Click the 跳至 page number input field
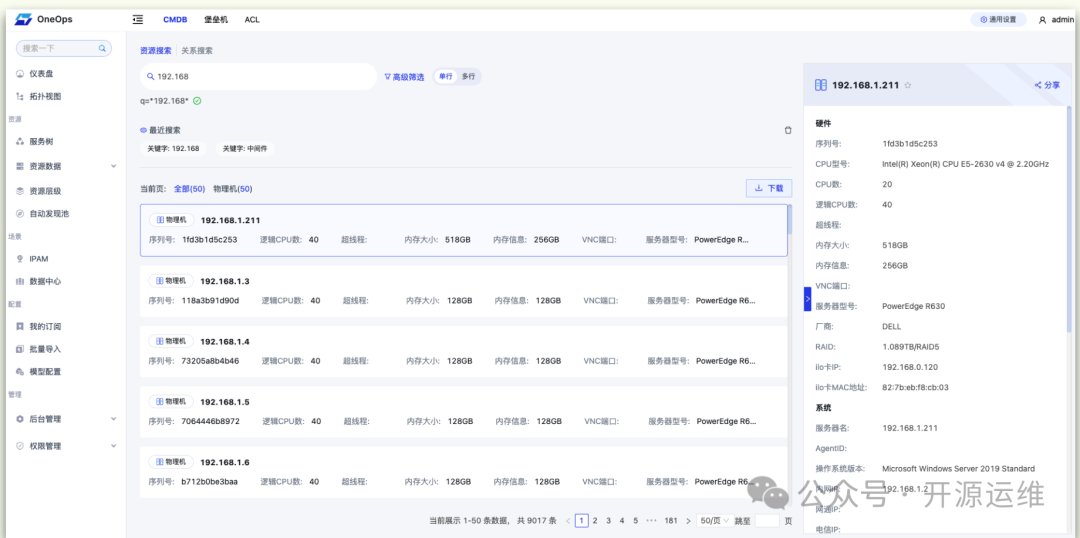Image resolution: width=1080 pixels, height=538 pixels. point(767,521)
